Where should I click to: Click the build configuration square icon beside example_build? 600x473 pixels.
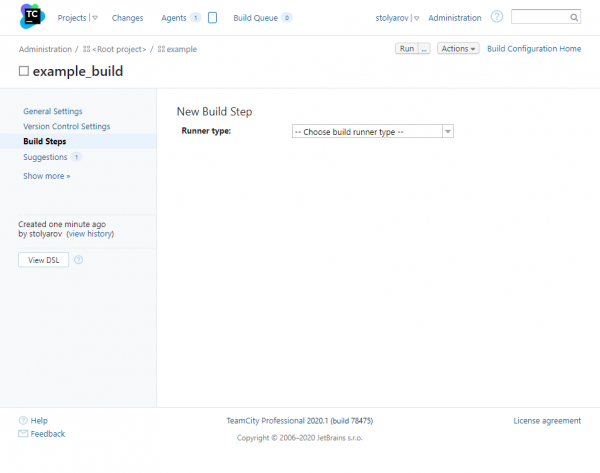(24, 72)
